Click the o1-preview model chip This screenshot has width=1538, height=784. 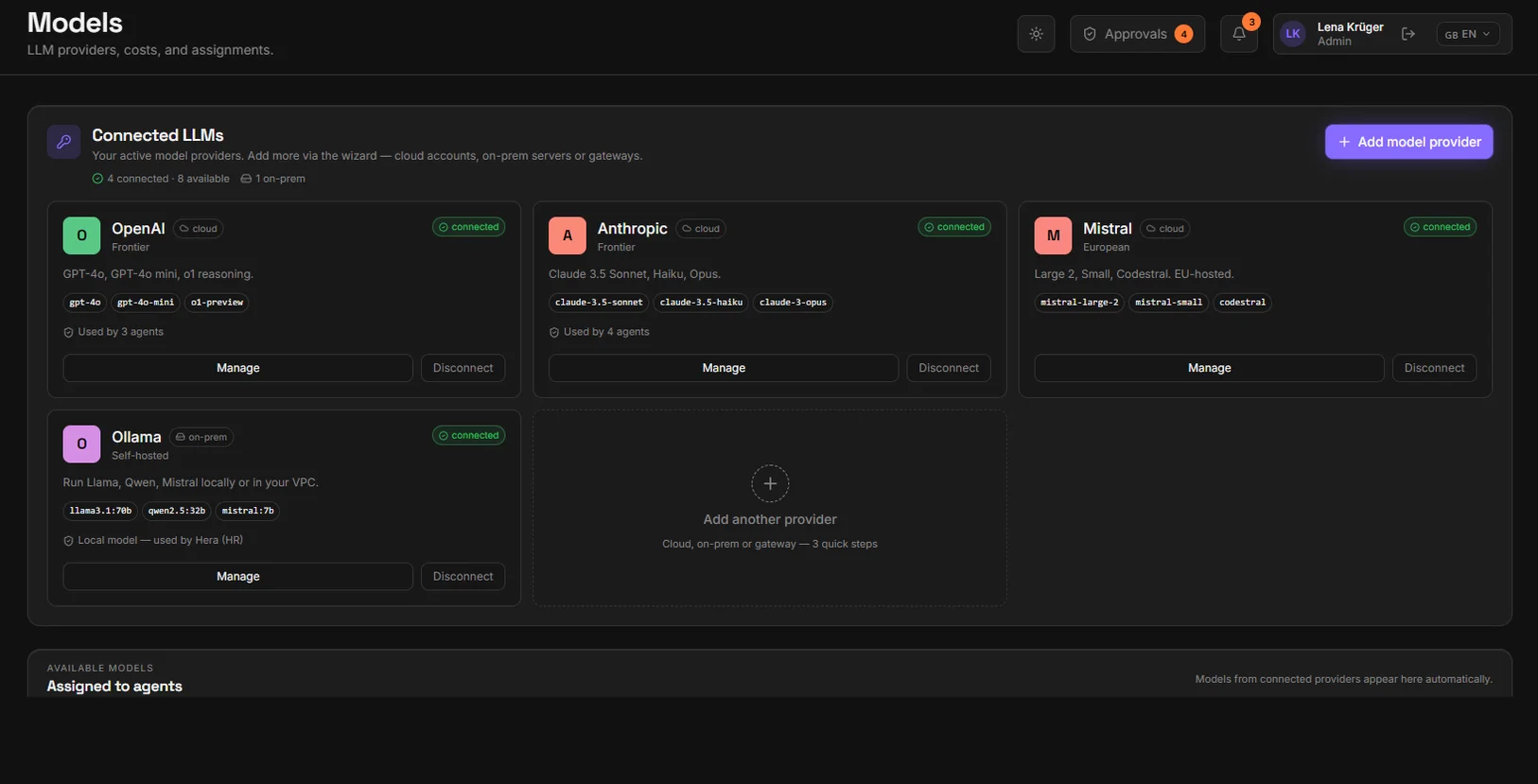point(217,303)
